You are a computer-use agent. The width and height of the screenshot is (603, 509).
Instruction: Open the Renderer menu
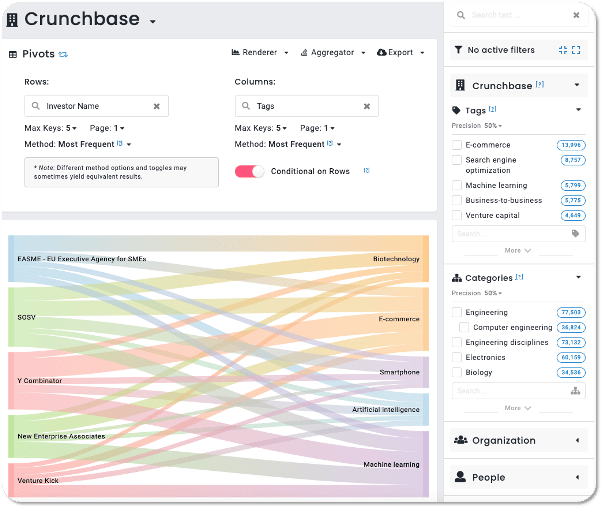click(260, 52)
